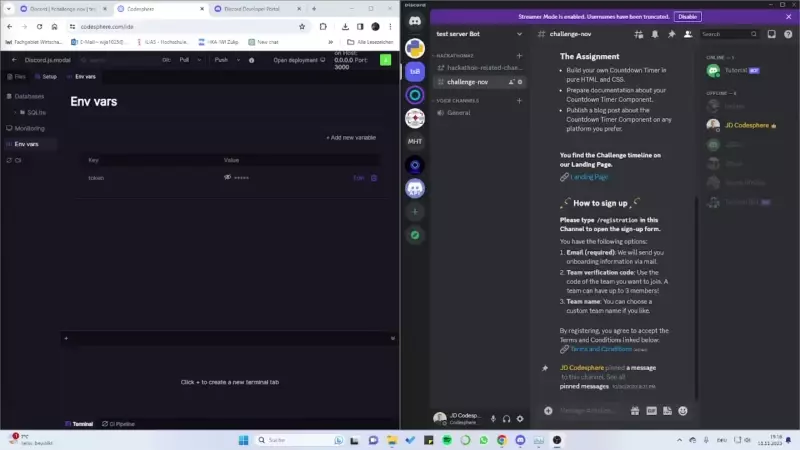The width and height of the screenshot is (800, 450).
Task: Open Chrome from the taskbar
Action: [x=502, y=440]
